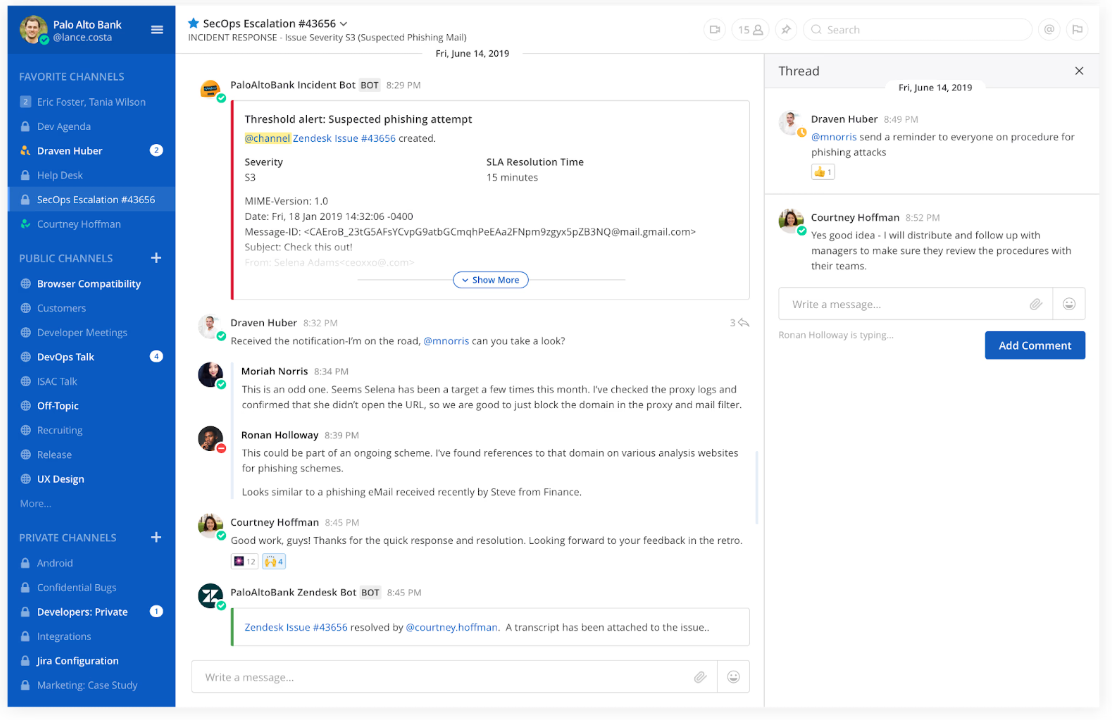Viewport: 1112px width, 720px height.
Task: Open emoji picker in thread reply
Action: click(x=1069, y=304)
